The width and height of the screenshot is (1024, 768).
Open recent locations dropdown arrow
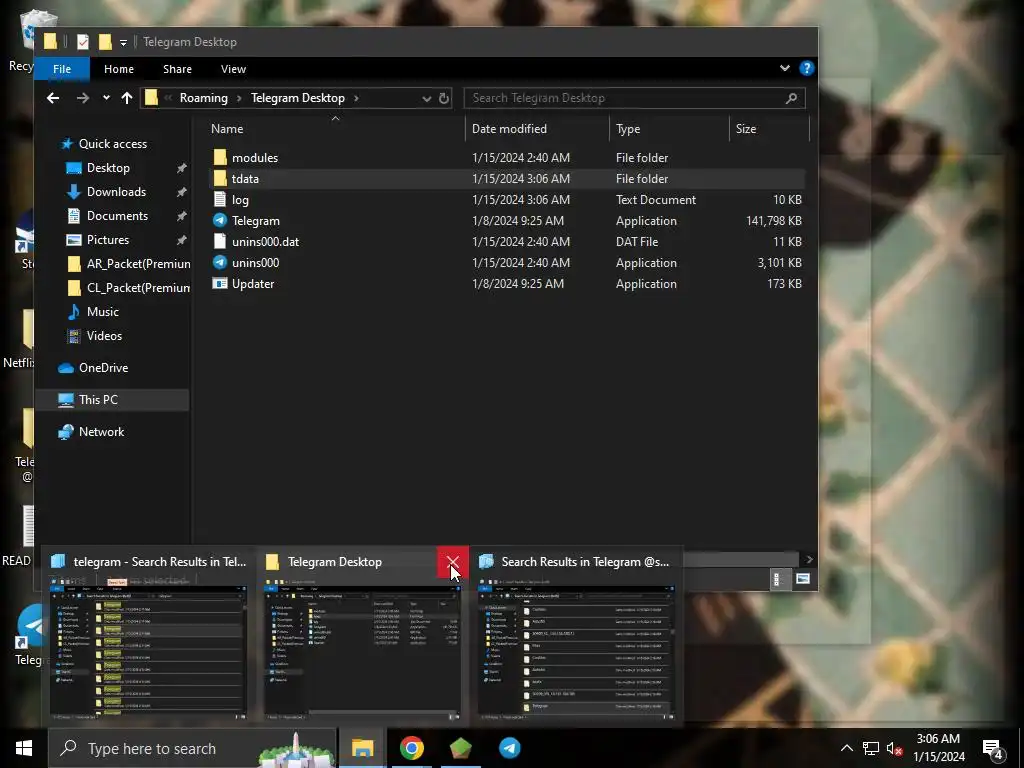pos(106,98)
